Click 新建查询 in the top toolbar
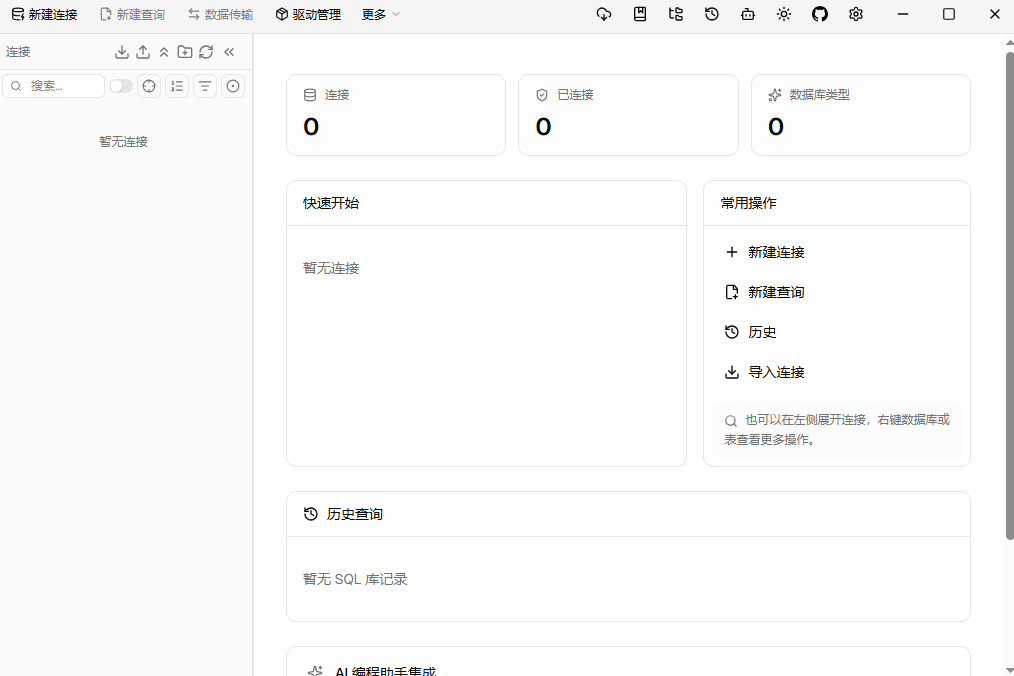The image size is (1014, 676). [x=133, y=14]
